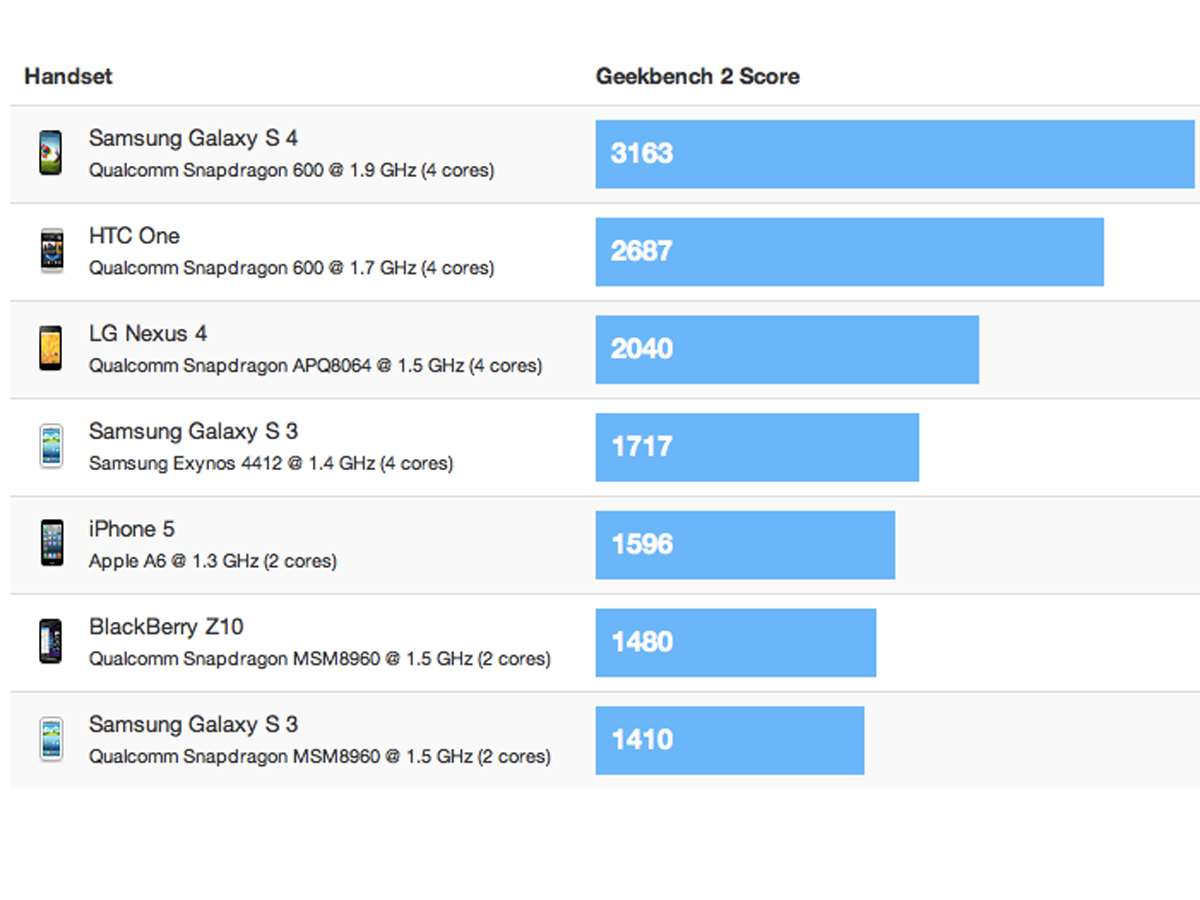Click the BlackBerry Z10 phone icon
This screenshot has height=900, width=1200.
pyautogui.click(x=50, y=641)
